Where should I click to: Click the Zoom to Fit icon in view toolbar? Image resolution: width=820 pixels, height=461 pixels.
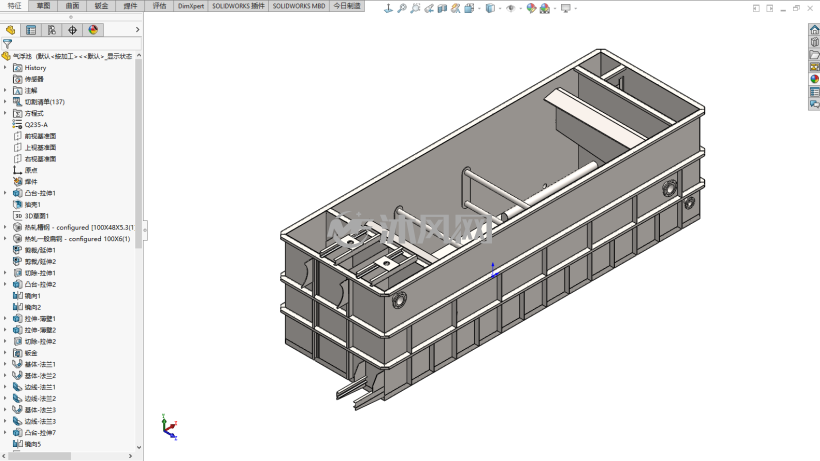[402, 8]
